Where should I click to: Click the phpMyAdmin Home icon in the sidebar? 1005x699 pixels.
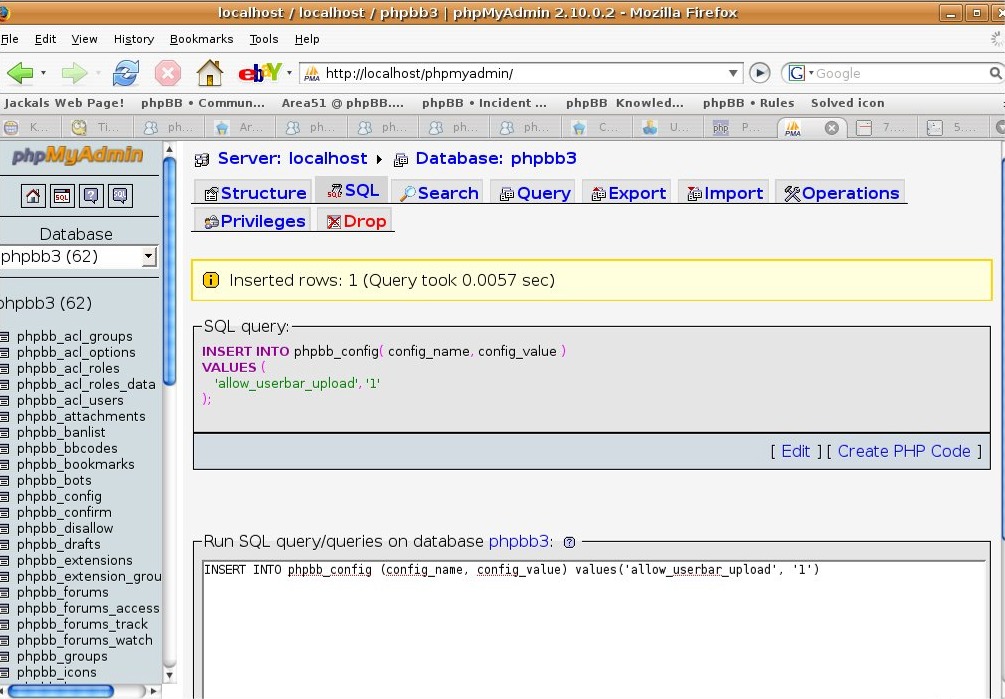point(33,196)
